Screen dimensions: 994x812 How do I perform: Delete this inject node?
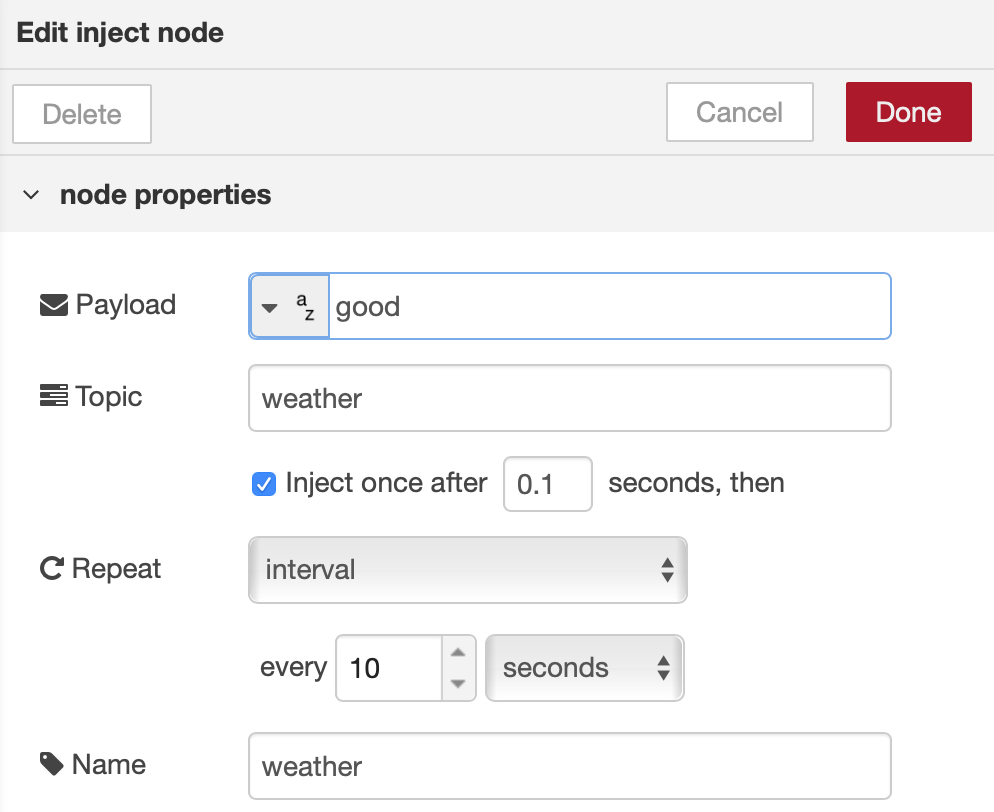pos(81,113)
